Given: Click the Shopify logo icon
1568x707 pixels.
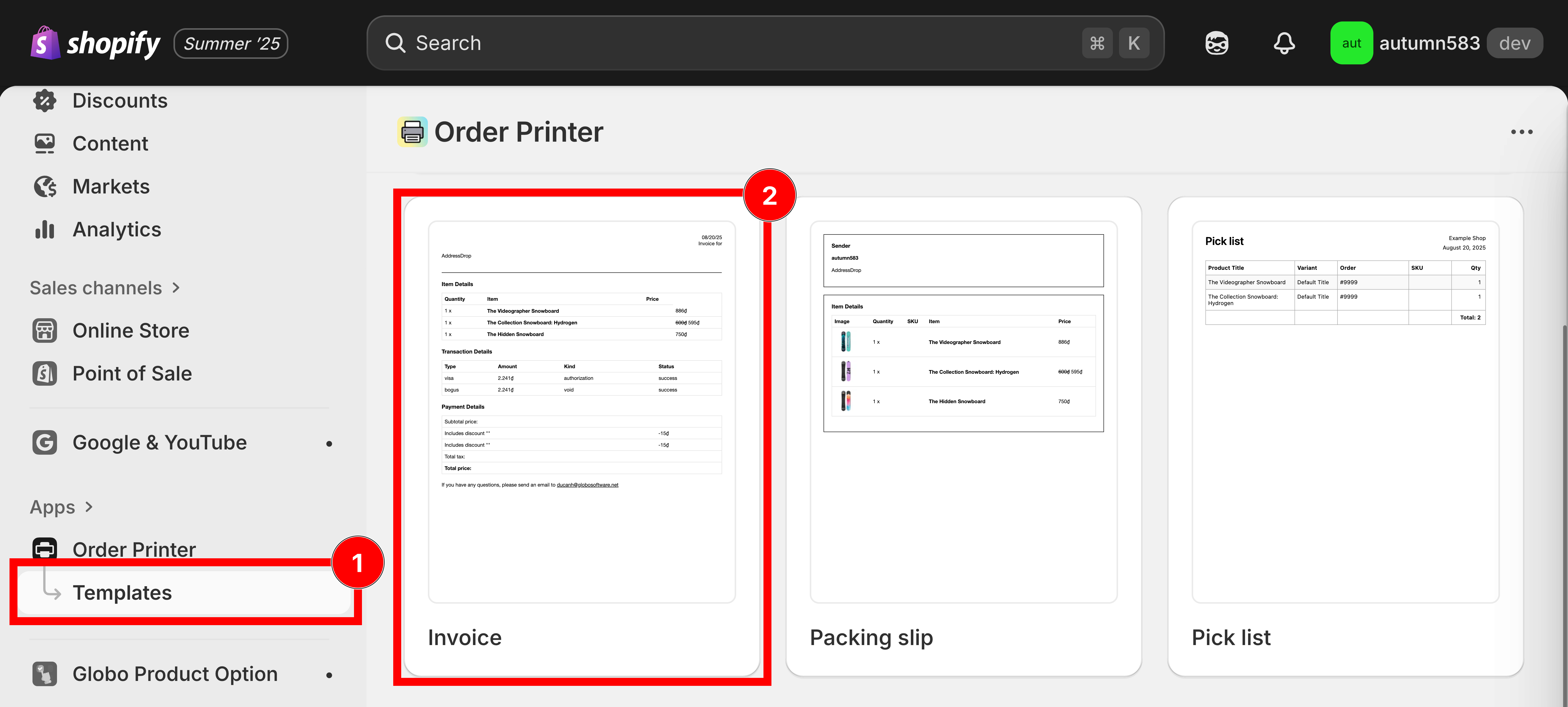Looking at the screenshot, I should point(46,43).
